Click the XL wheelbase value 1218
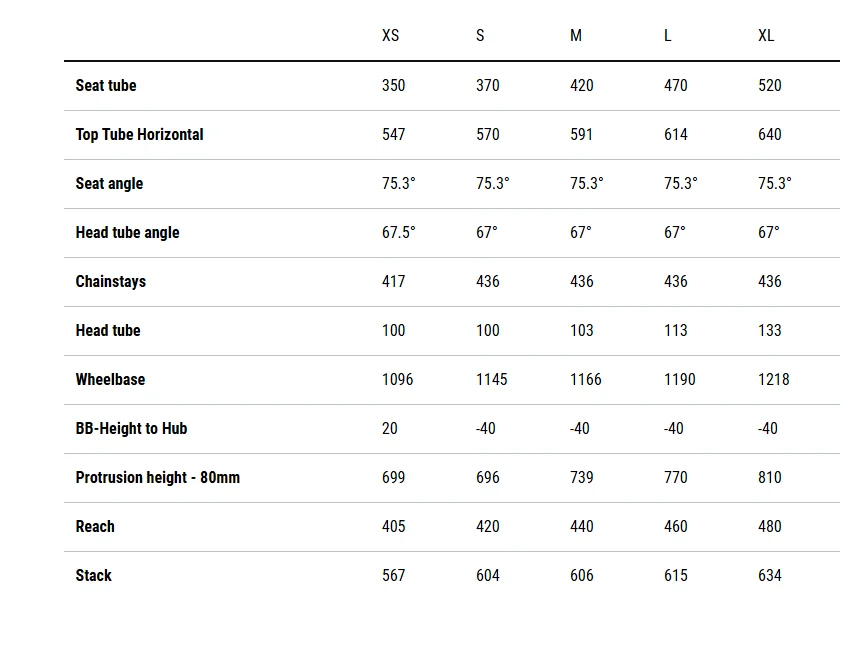860x649 pixels. pyautogui.click(x=774, y=380)
